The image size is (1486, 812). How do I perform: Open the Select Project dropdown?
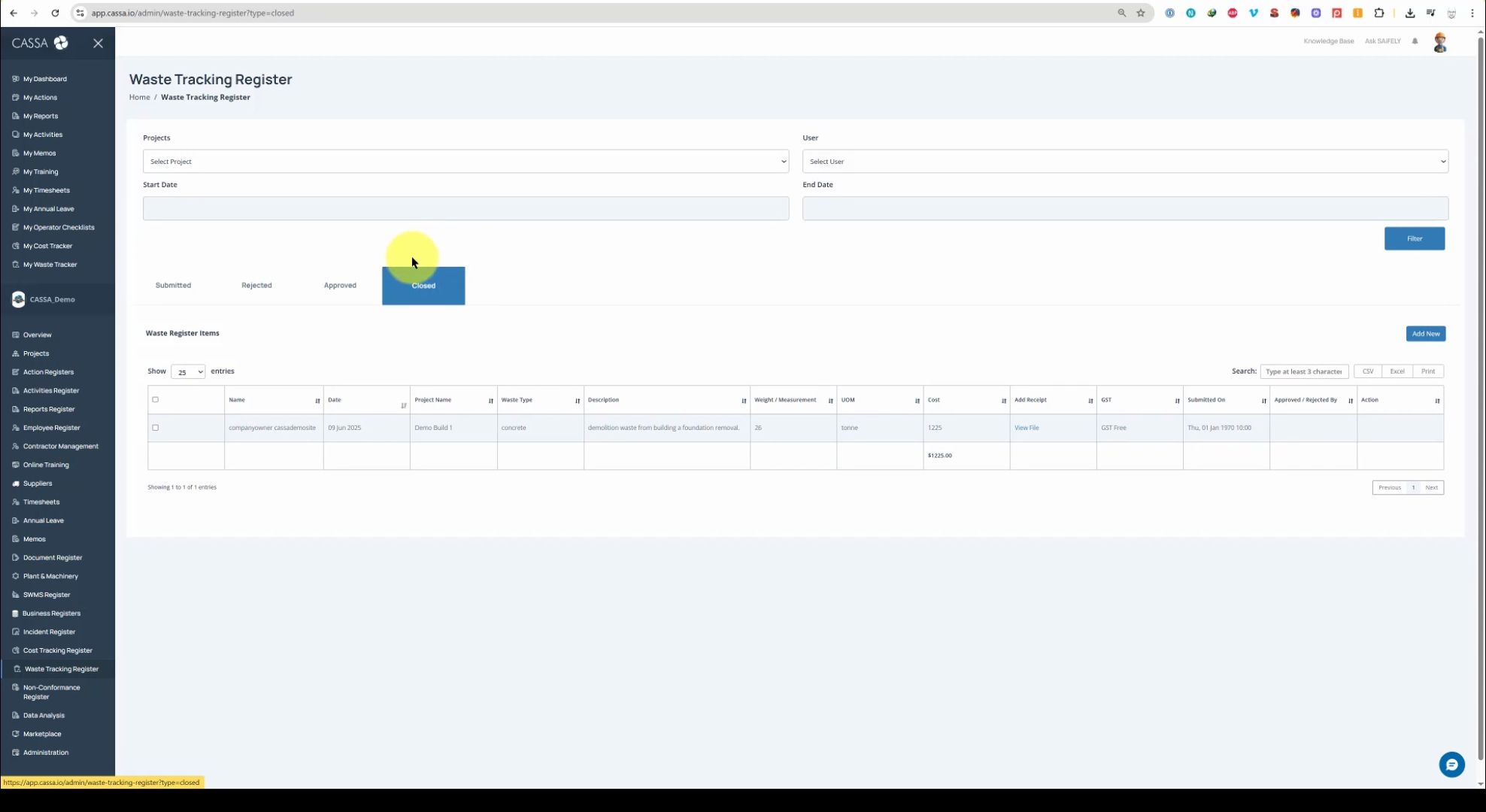[x=466, y=162]
